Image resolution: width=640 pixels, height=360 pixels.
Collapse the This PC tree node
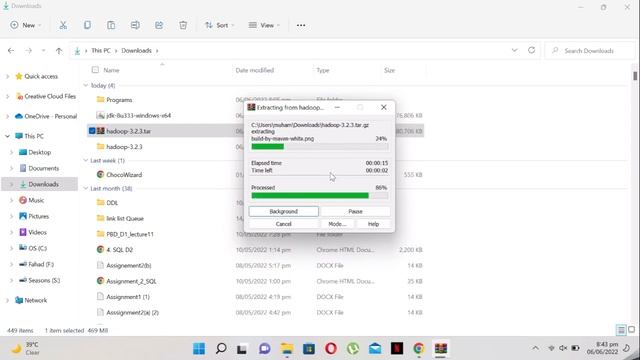pyautogui.click(x=7, y=136)
